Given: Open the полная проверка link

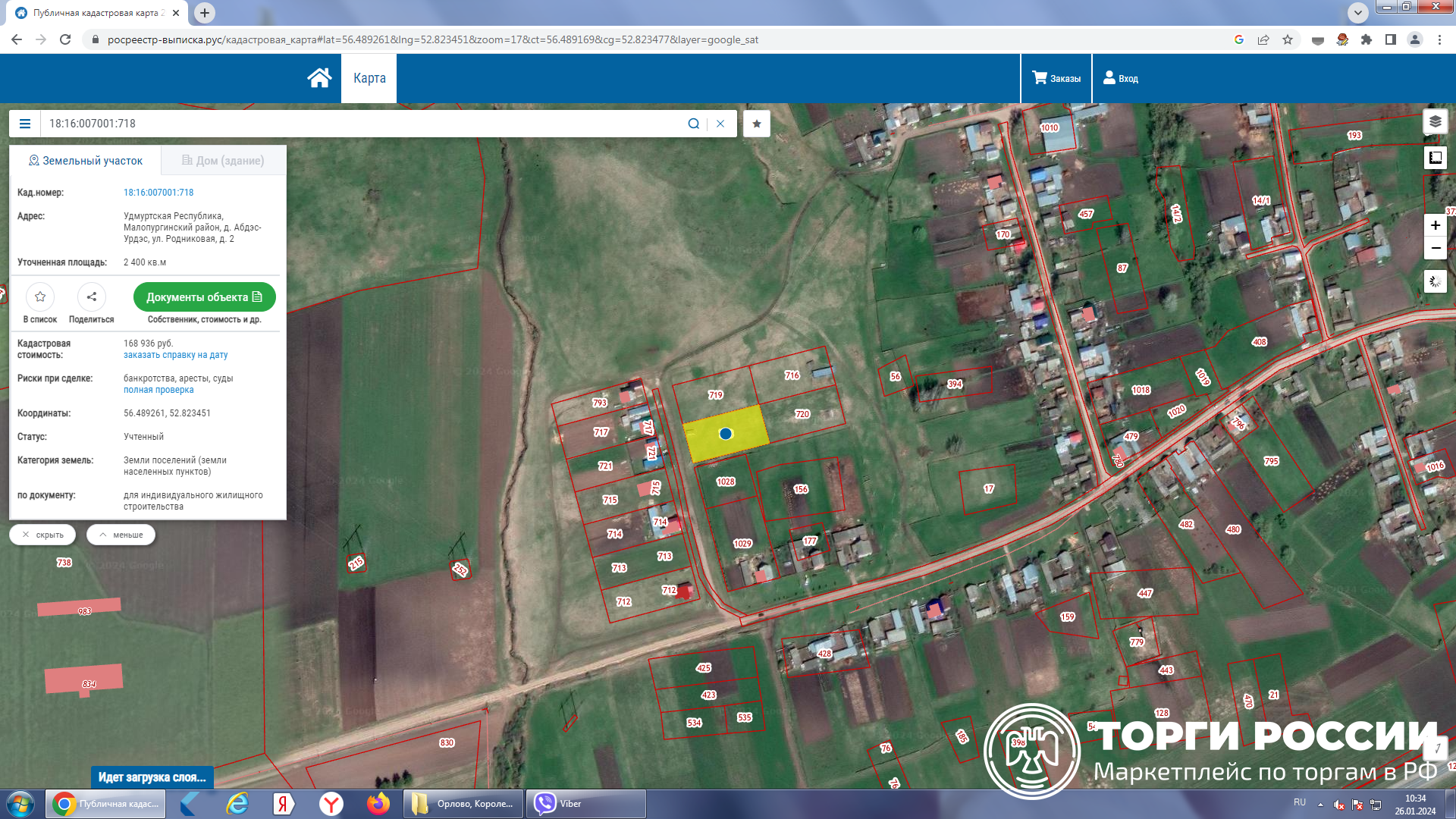Looking at the screenshot, I should click(158, 390).
